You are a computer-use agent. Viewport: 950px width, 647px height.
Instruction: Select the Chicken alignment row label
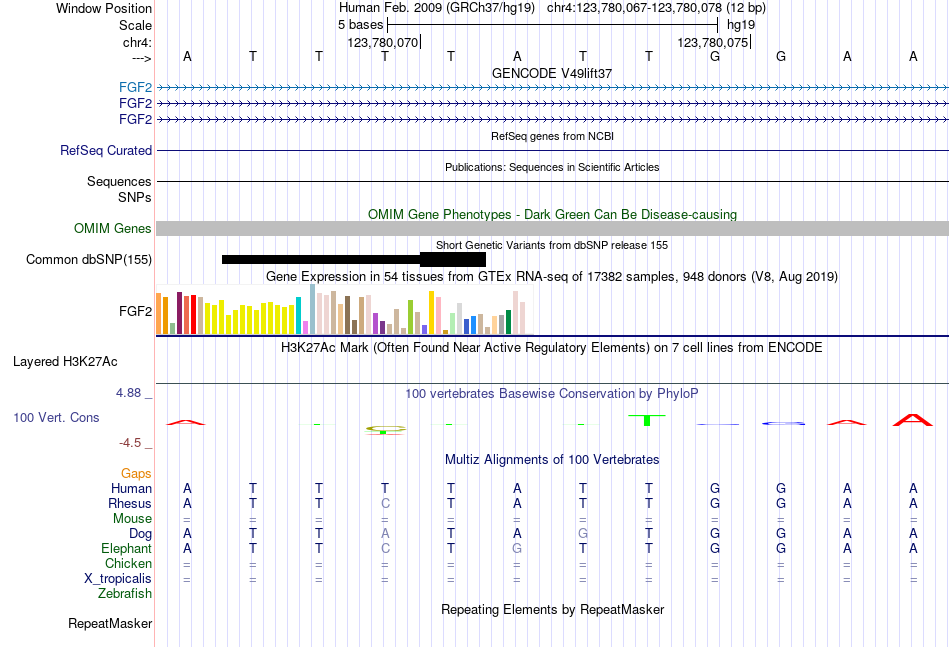(x=128, y=563)
